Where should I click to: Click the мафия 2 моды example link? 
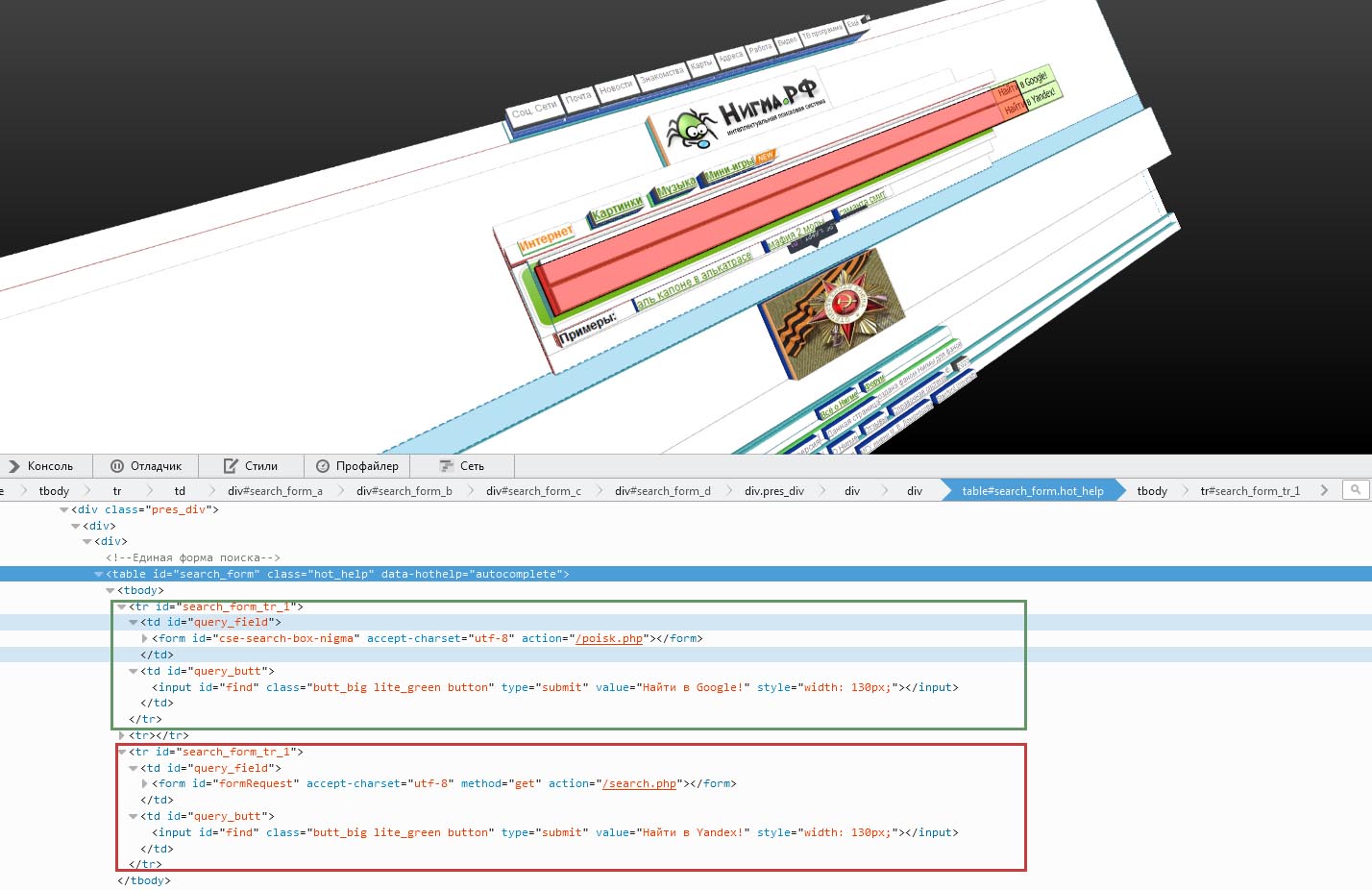796,232
